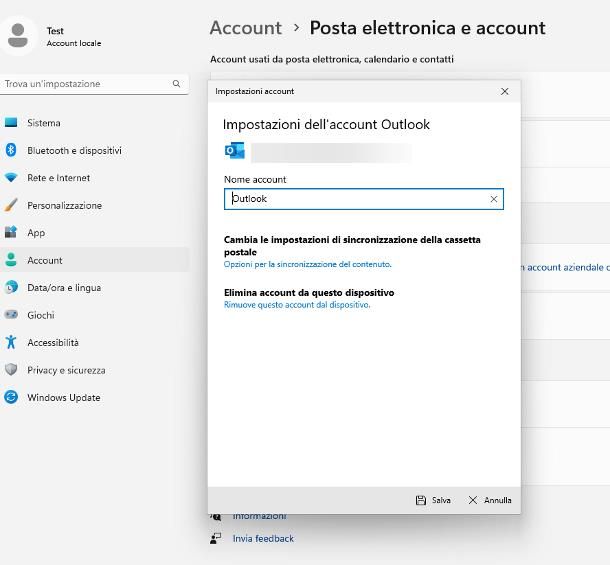Click the Invia feedback link
This screenshot has width=610, height=565.
click(263, 539)
